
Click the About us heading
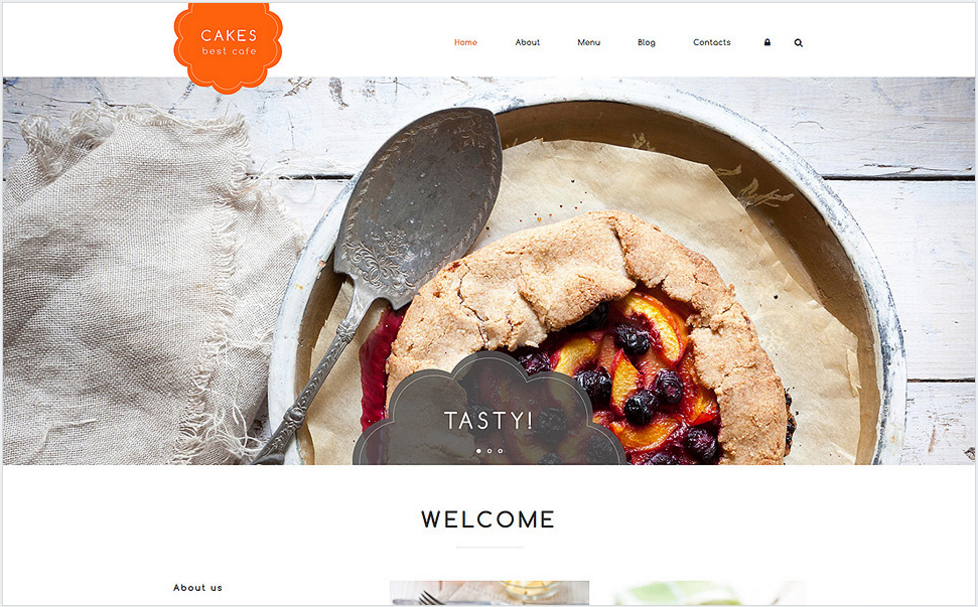click(x=198, y=588)
